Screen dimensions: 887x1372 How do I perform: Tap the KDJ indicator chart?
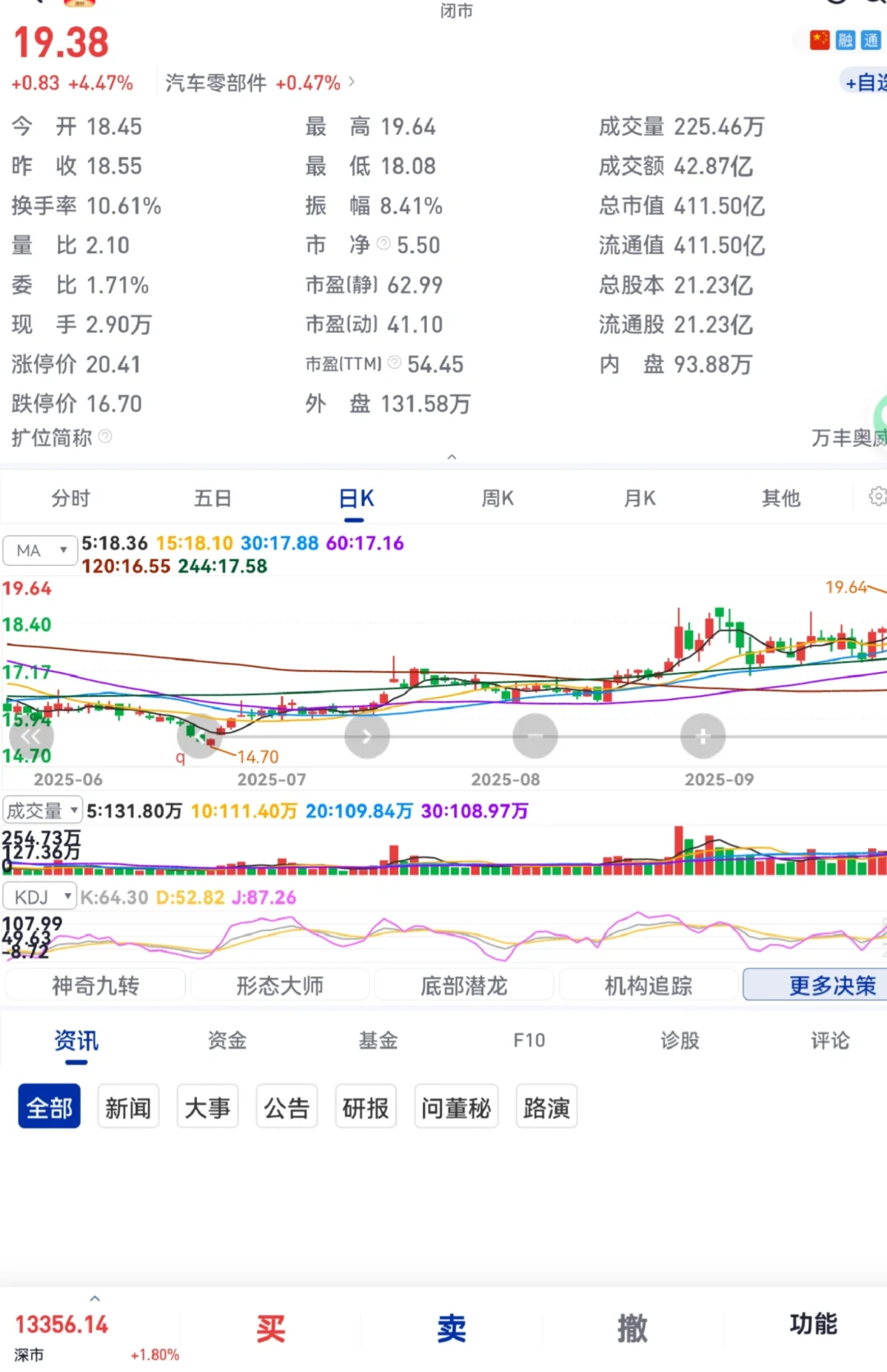click(x=443, y=937)
